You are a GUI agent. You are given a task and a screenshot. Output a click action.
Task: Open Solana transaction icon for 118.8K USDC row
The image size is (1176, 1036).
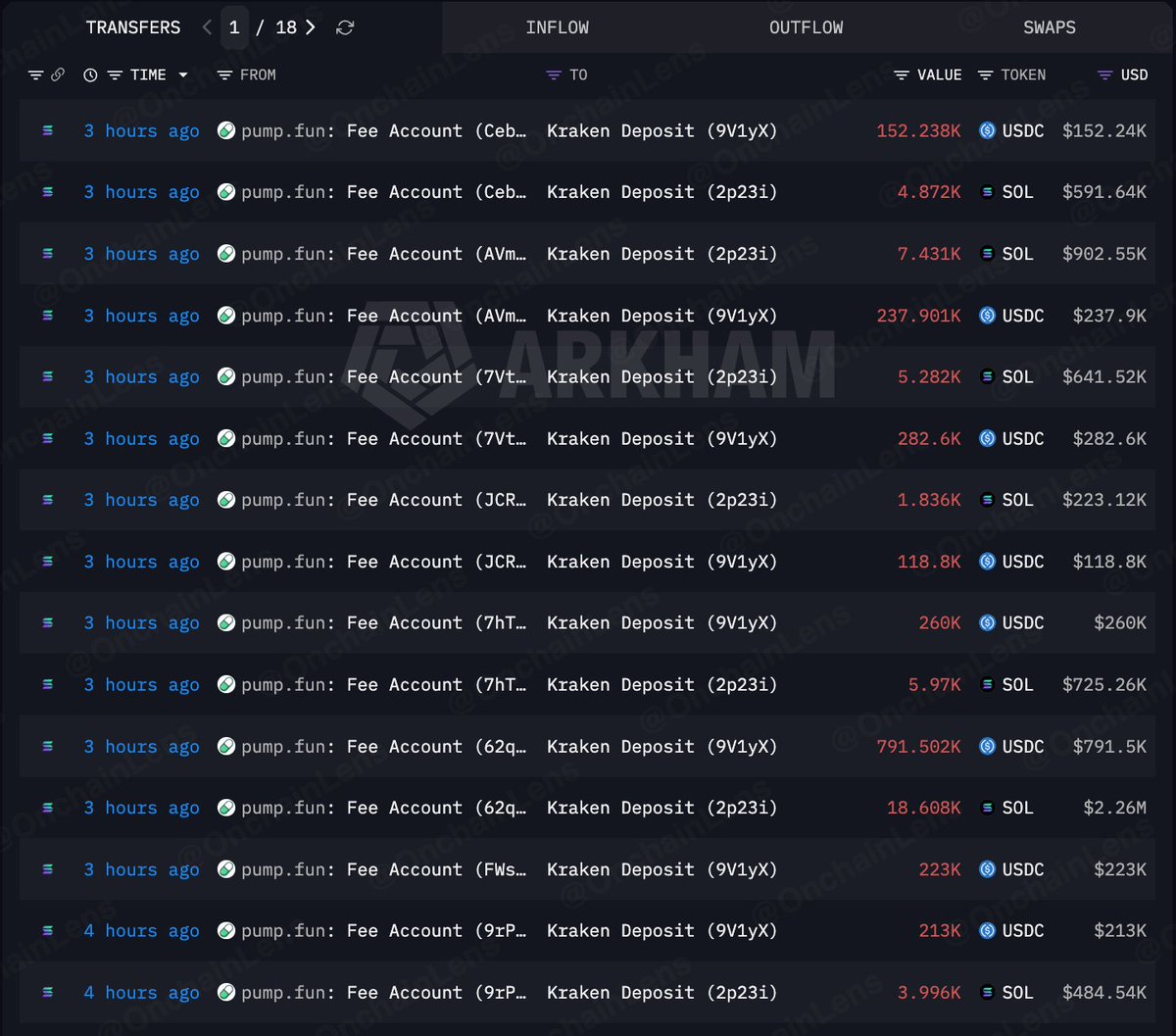[x=48, y=562]
